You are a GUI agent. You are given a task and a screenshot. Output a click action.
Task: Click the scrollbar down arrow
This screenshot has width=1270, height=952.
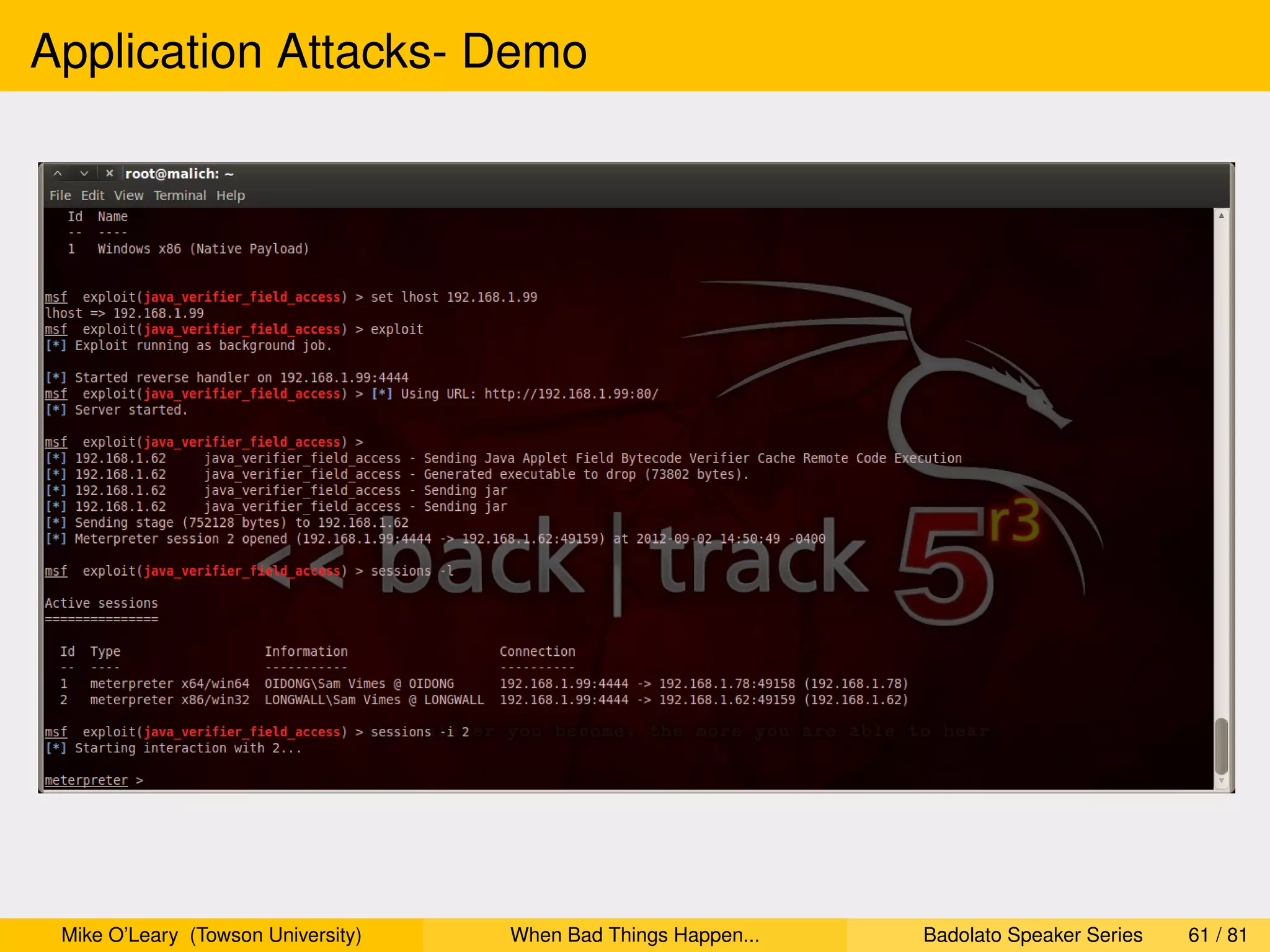[1221, 782]
